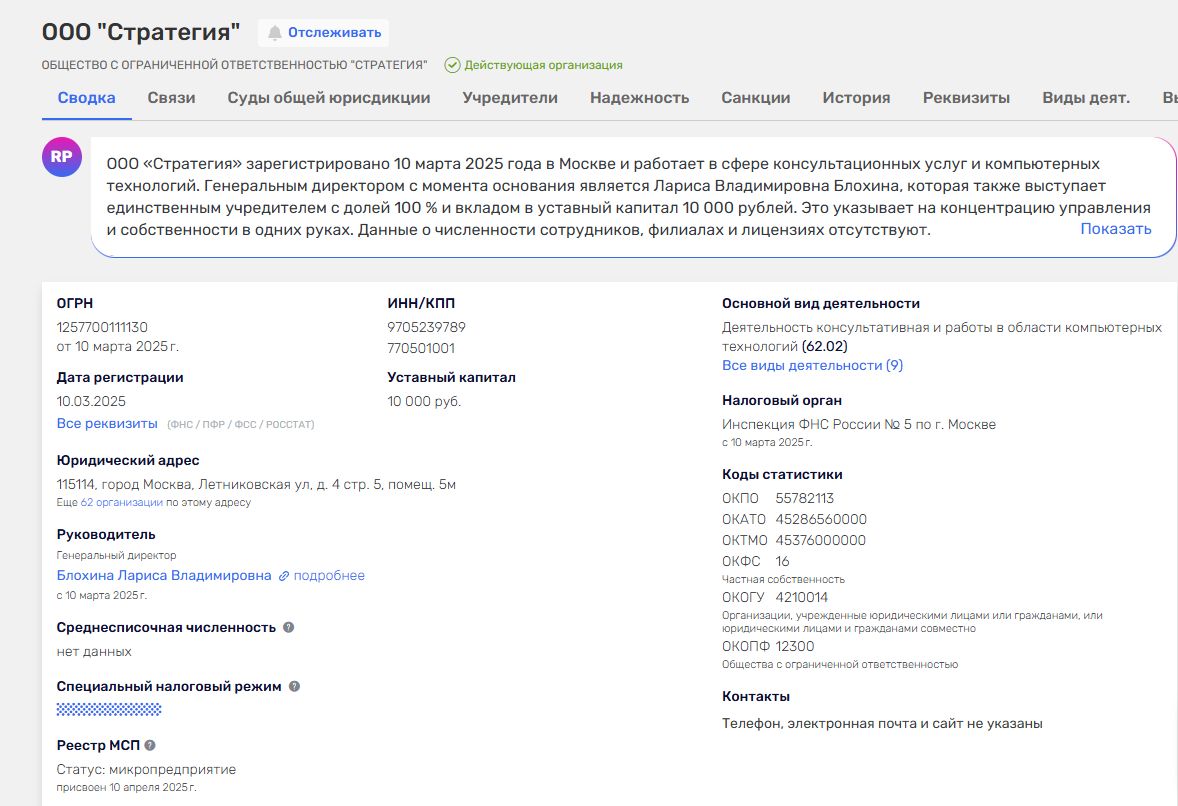The width and height of the screenshot is (1178, 806).
Task: Select ОКОГУ code 4210014
Action: point(802,598)
